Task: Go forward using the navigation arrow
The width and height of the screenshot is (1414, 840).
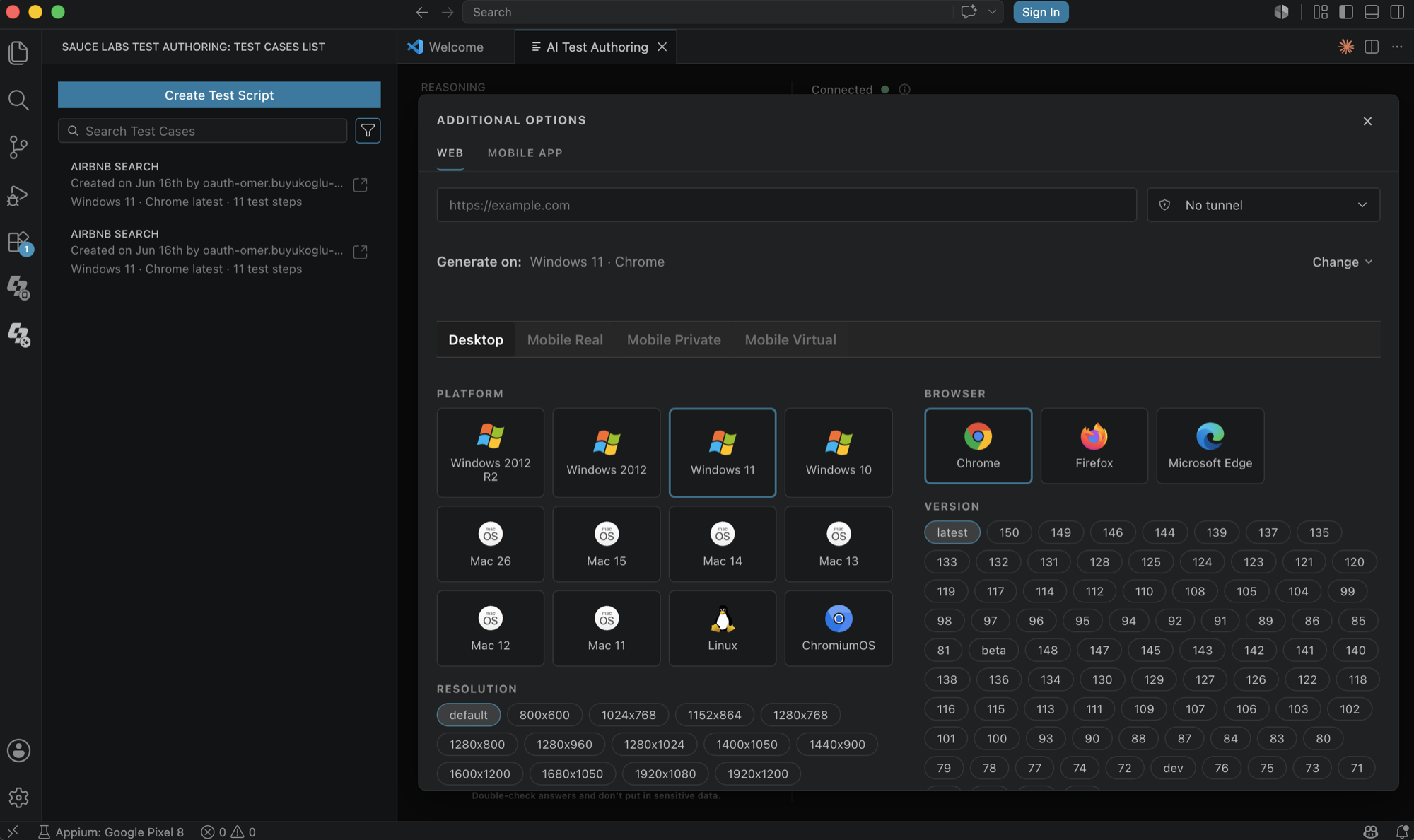Action: 448,12
